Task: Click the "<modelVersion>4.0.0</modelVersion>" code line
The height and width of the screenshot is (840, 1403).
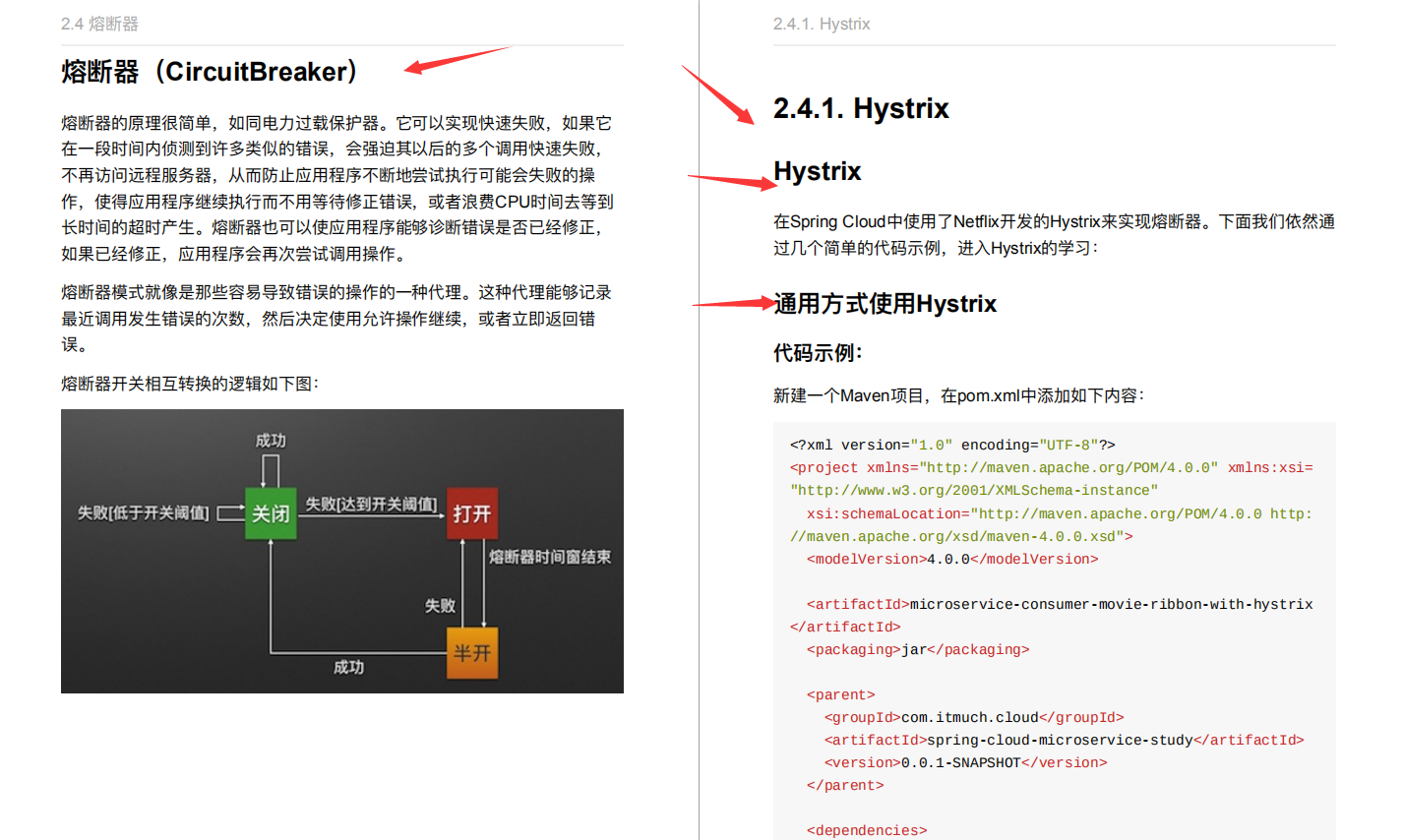Action: pos(952,559)
